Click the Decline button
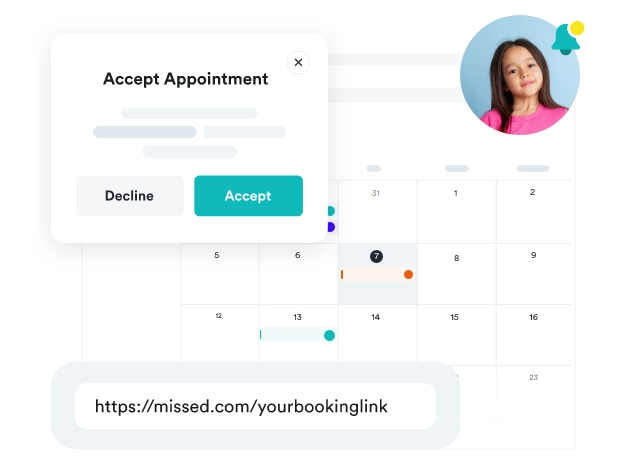This screenshot has height=473, width=635. (x=130, y=196)
